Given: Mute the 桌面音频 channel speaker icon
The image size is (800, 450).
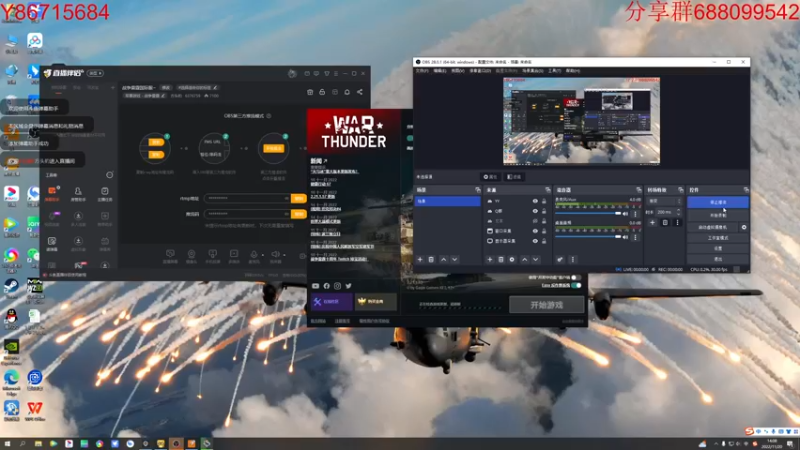Looking at the screenshot, I should click(626, 237).
